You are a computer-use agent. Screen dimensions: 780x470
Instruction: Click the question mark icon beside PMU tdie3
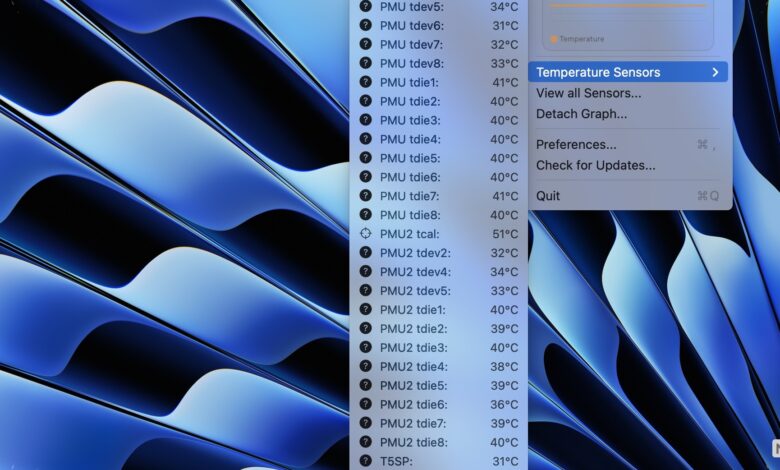366,119
